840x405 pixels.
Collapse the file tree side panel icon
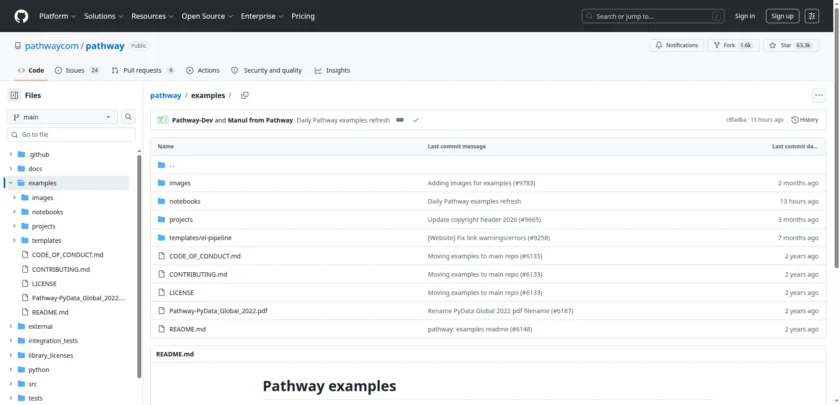(x=14, y=95)
